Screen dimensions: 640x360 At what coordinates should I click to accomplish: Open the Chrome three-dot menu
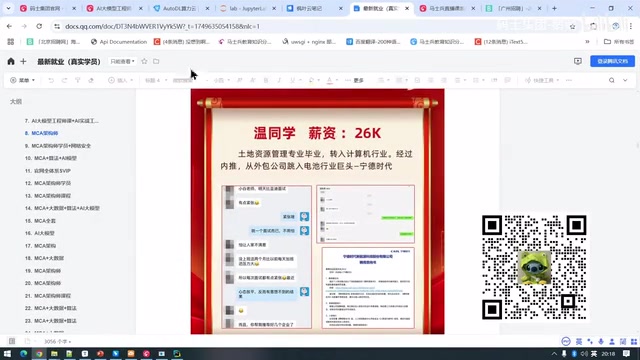631,26
